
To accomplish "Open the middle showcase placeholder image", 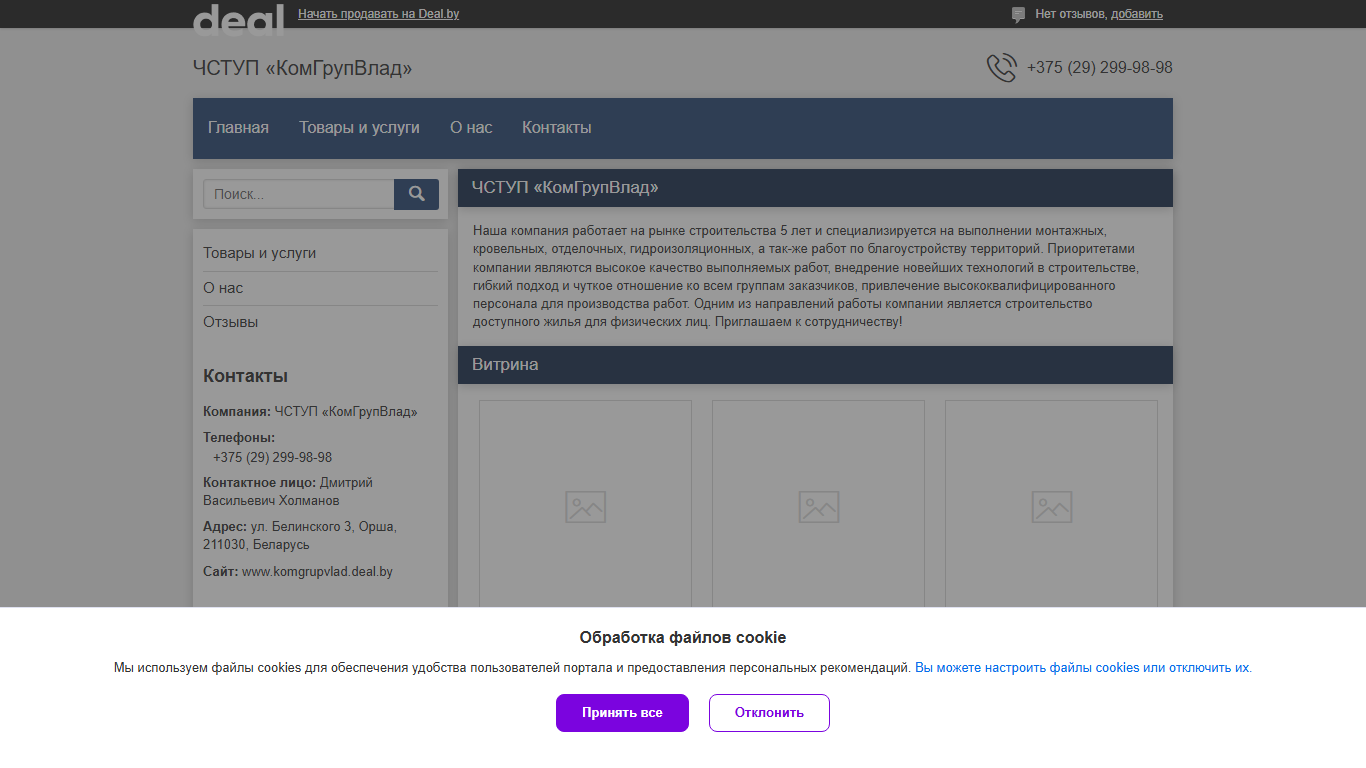I will click(x=818, y=507).
